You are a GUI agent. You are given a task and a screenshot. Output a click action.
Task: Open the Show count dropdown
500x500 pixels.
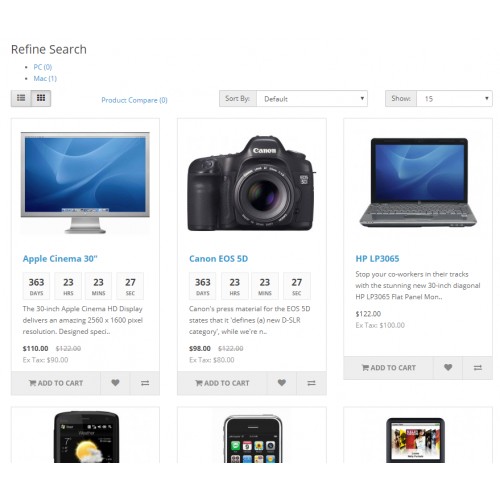coord(455,99)
